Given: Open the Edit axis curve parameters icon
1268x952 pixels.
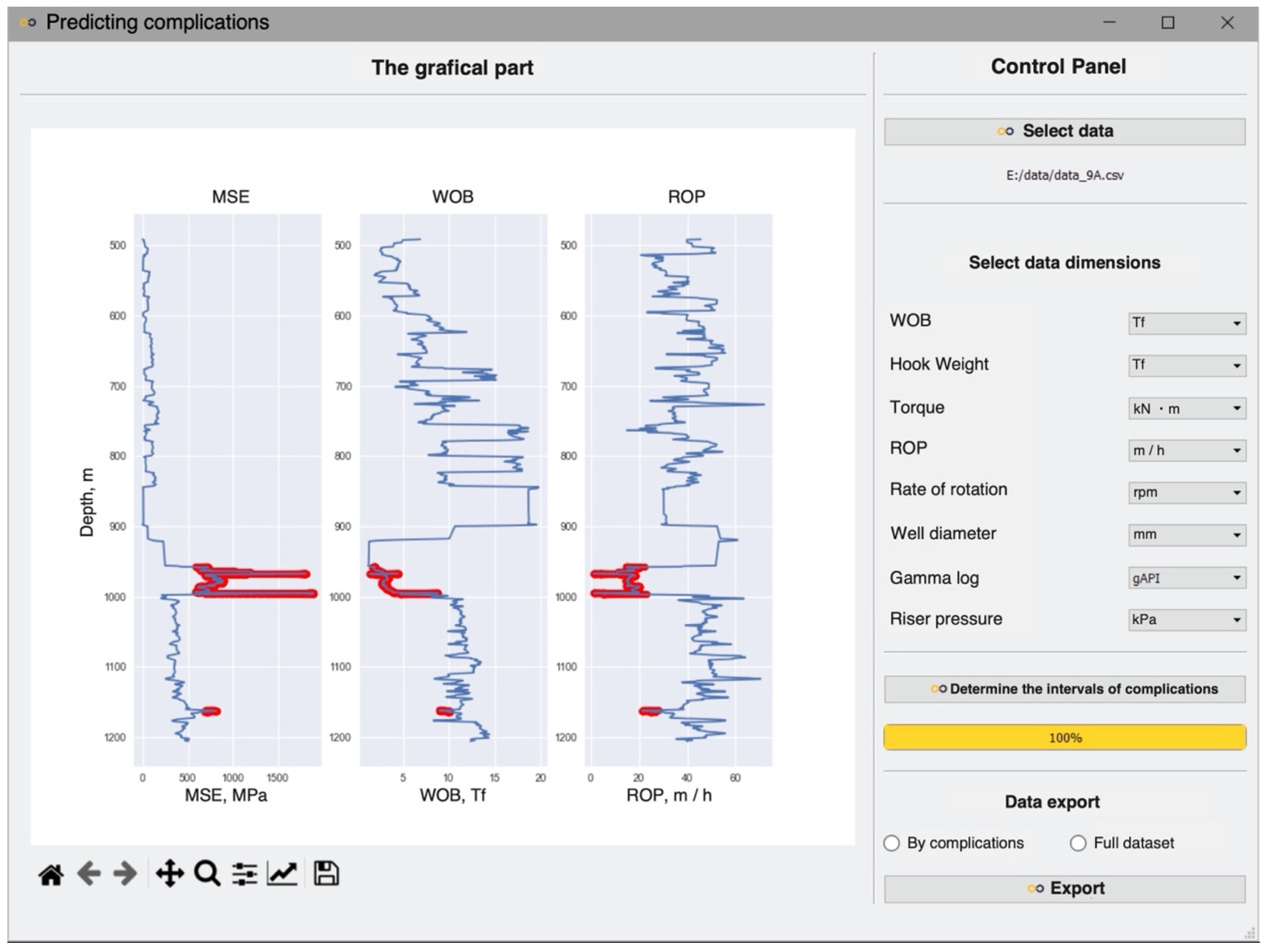Looking at the screenshot, I should (282, 875).
